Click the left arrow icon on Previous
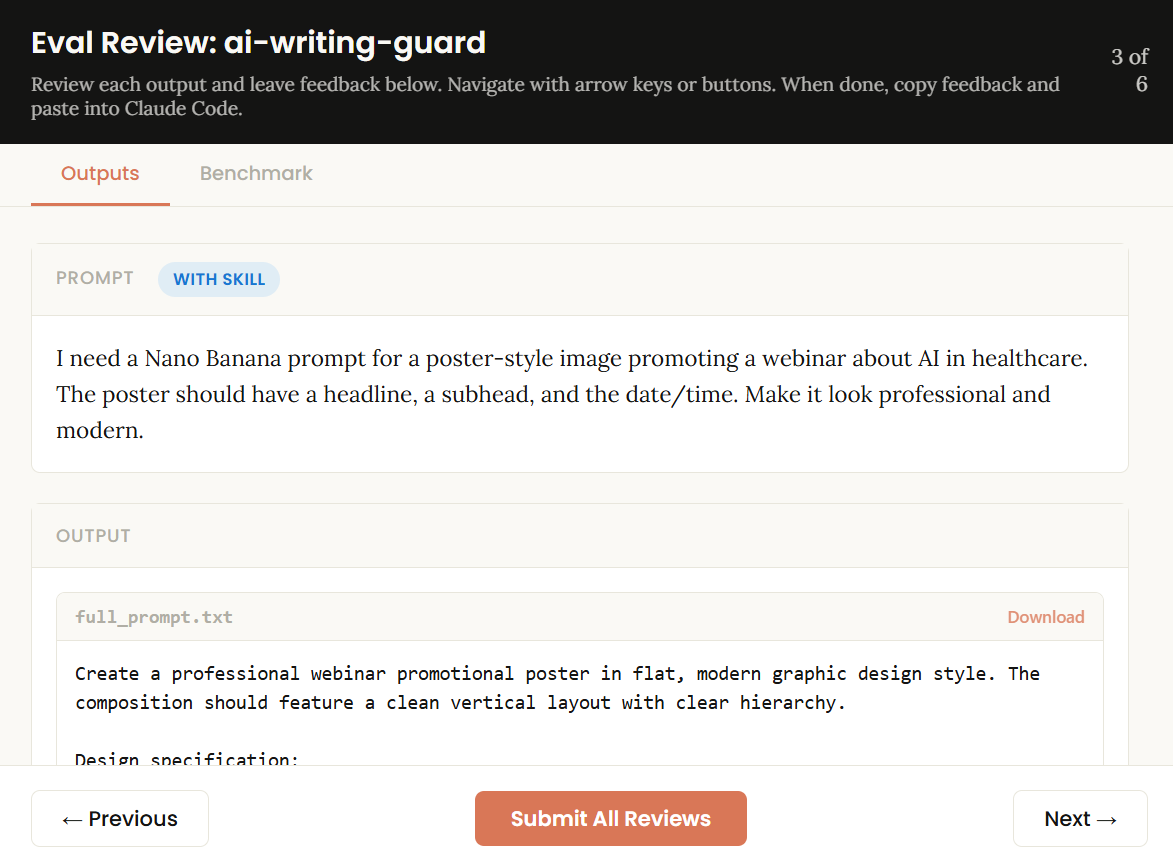 tap(72, 819)
